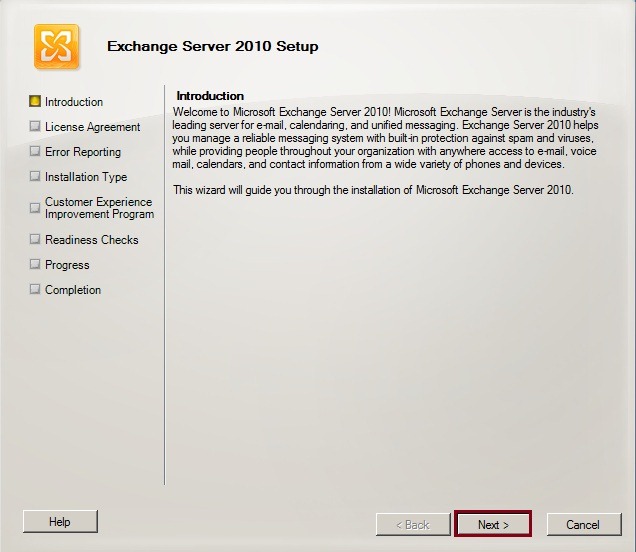636x552 pixels.
Task: Open Help for the setup wizard
Action: click(60, 521)
